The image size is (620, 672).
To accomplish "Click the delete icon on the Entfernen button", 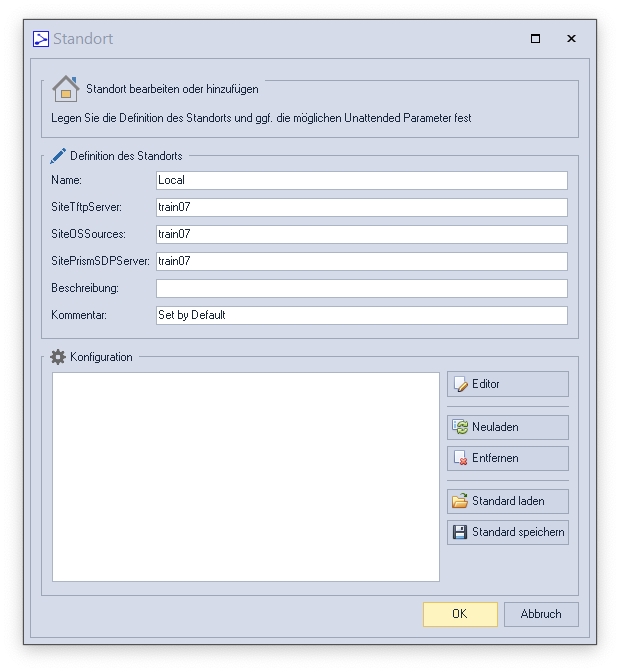I will (x=460, y=458).
